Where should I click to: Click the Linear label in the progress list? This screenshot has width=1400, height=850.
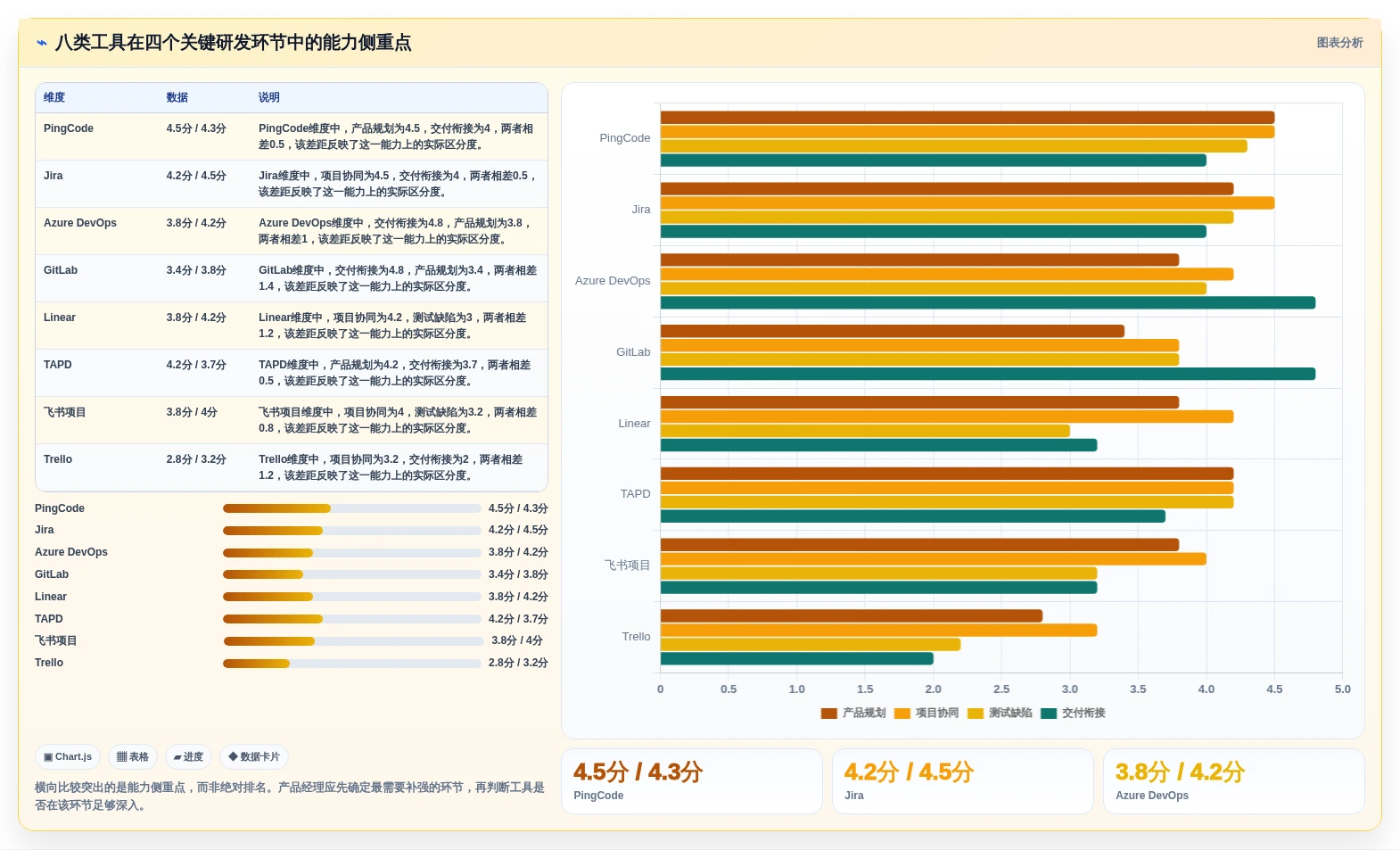point(51,597)
